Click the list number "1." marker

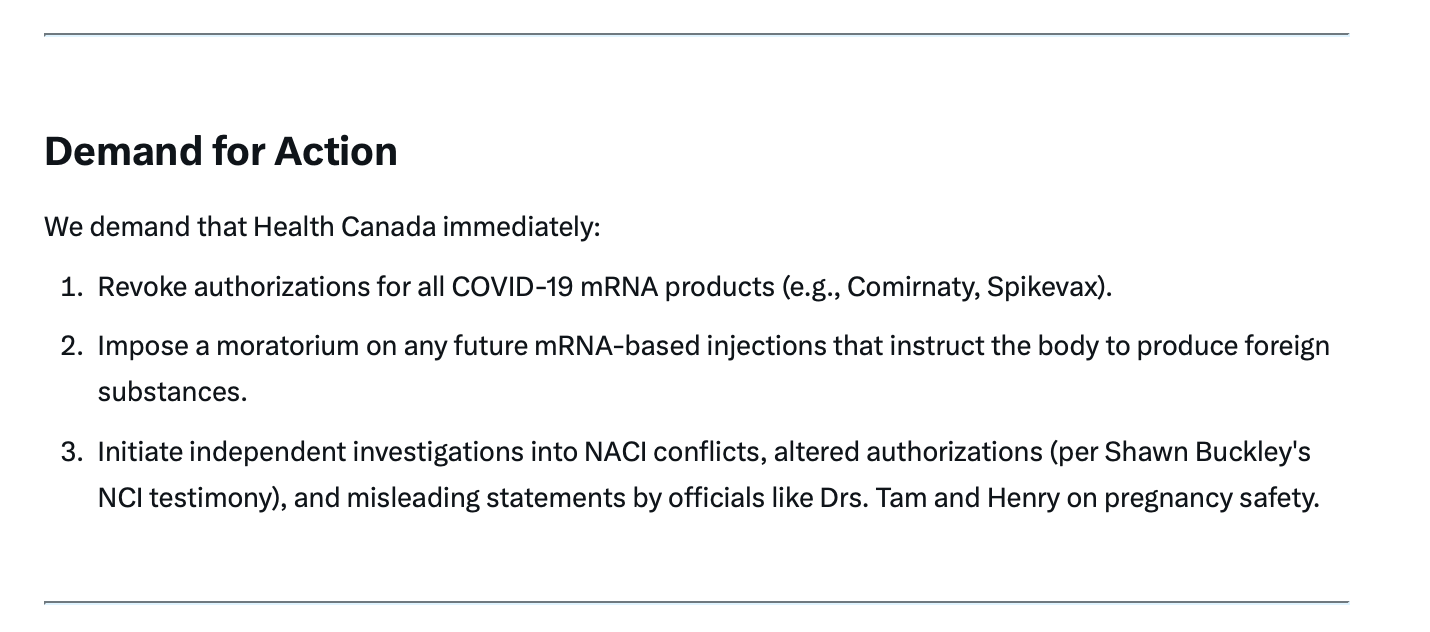point(72,287)
